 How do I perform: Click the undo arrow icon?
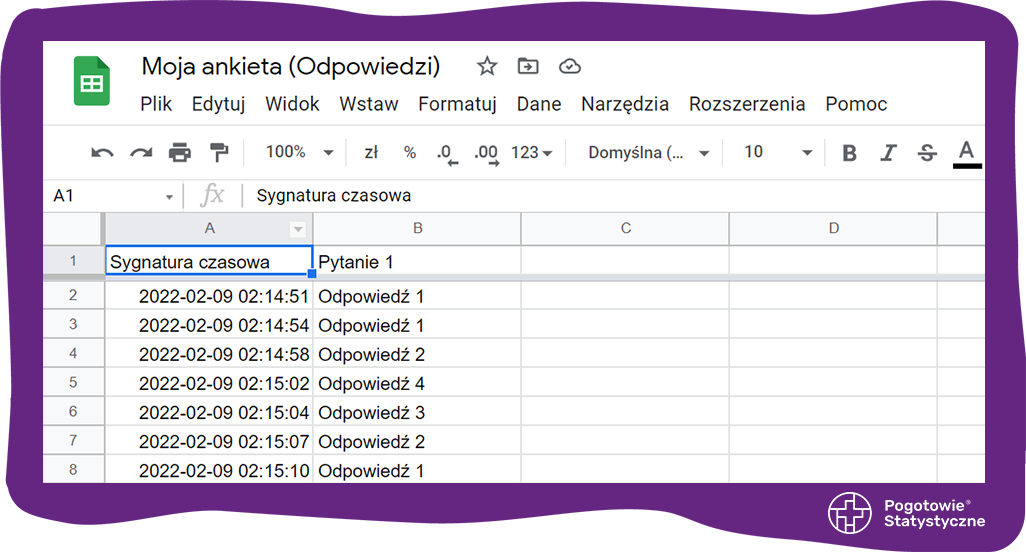coord(102,153)
